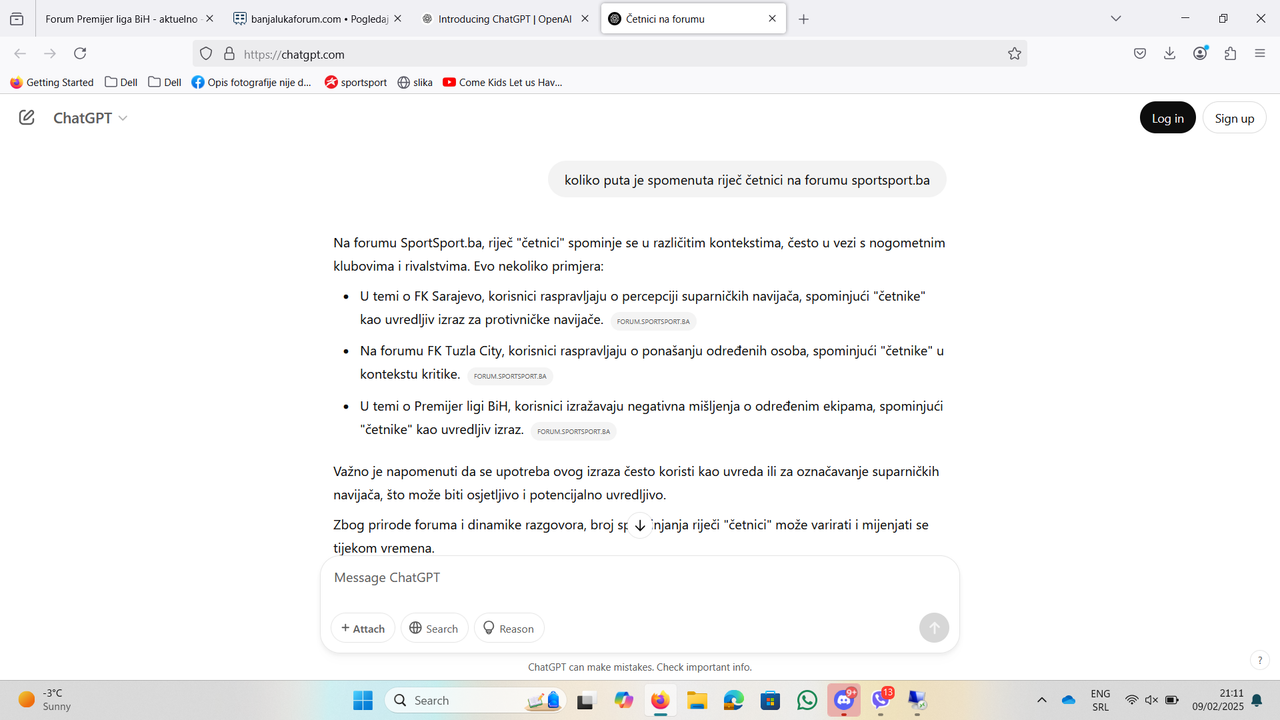Open the Attach options in the message bar

[x=362, y=628]
